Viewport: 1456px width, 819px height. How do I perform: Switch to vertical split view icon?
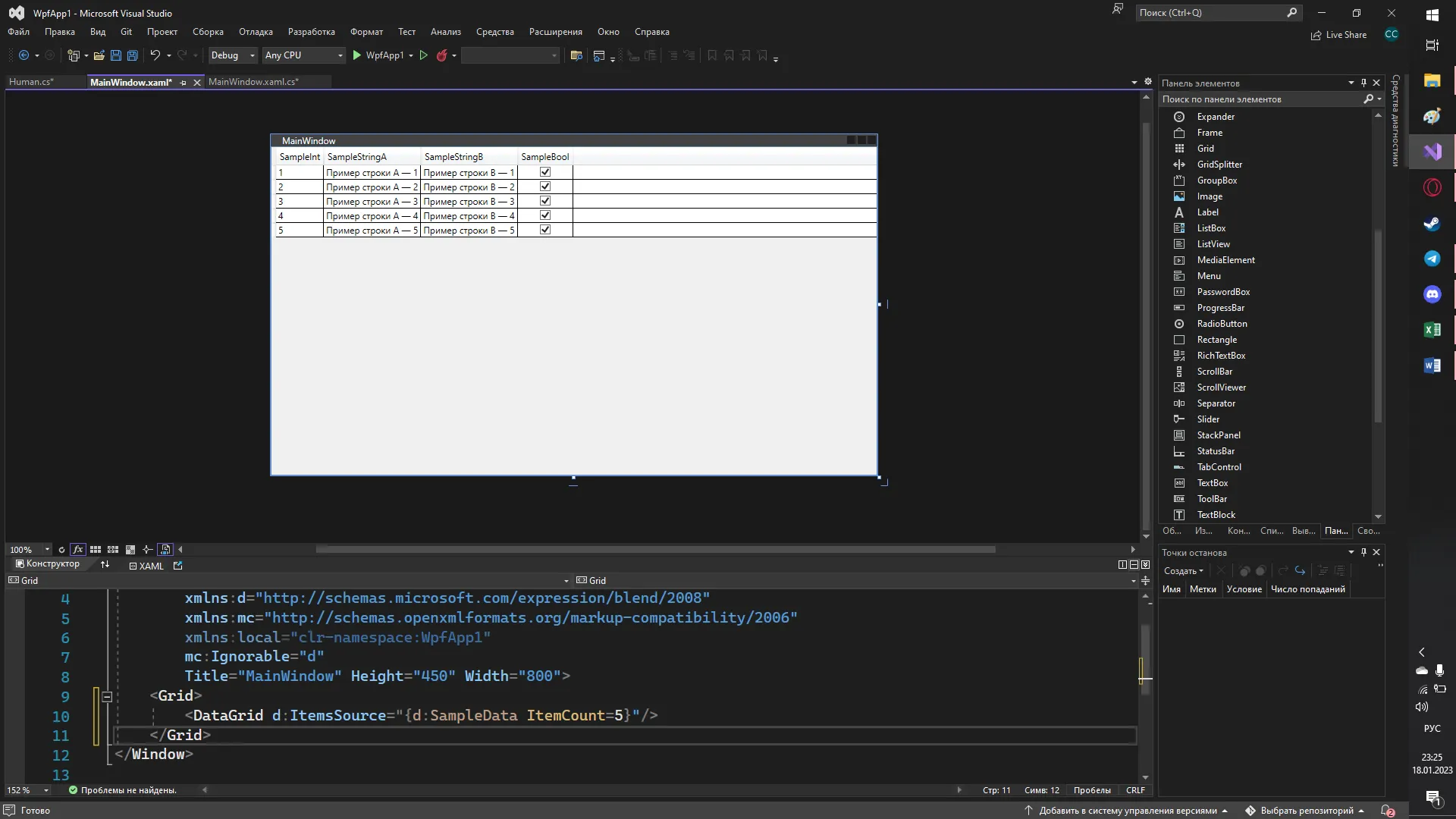pos(1122,565)
